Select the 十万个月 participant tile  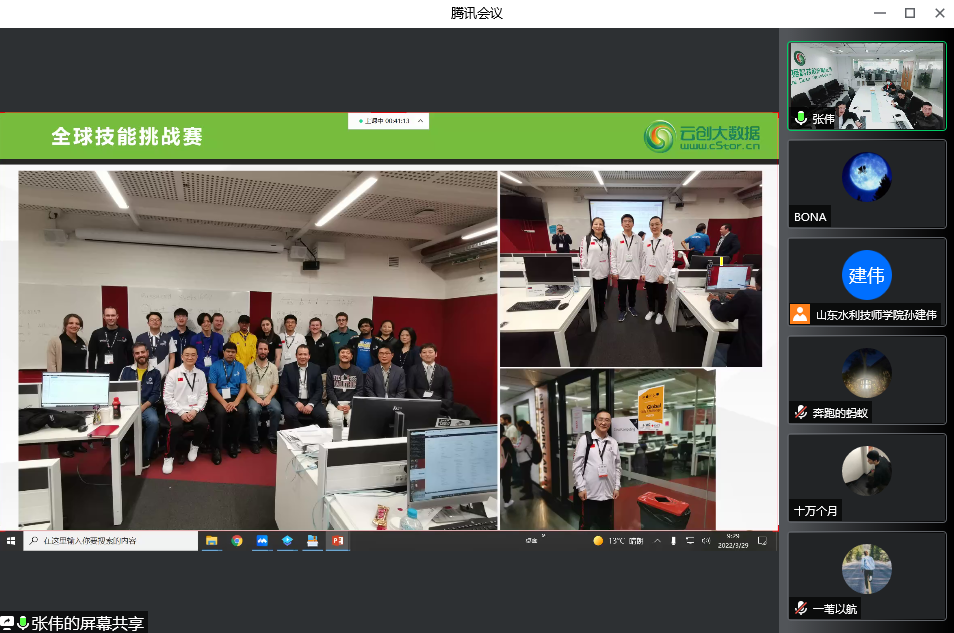[867, 478]
